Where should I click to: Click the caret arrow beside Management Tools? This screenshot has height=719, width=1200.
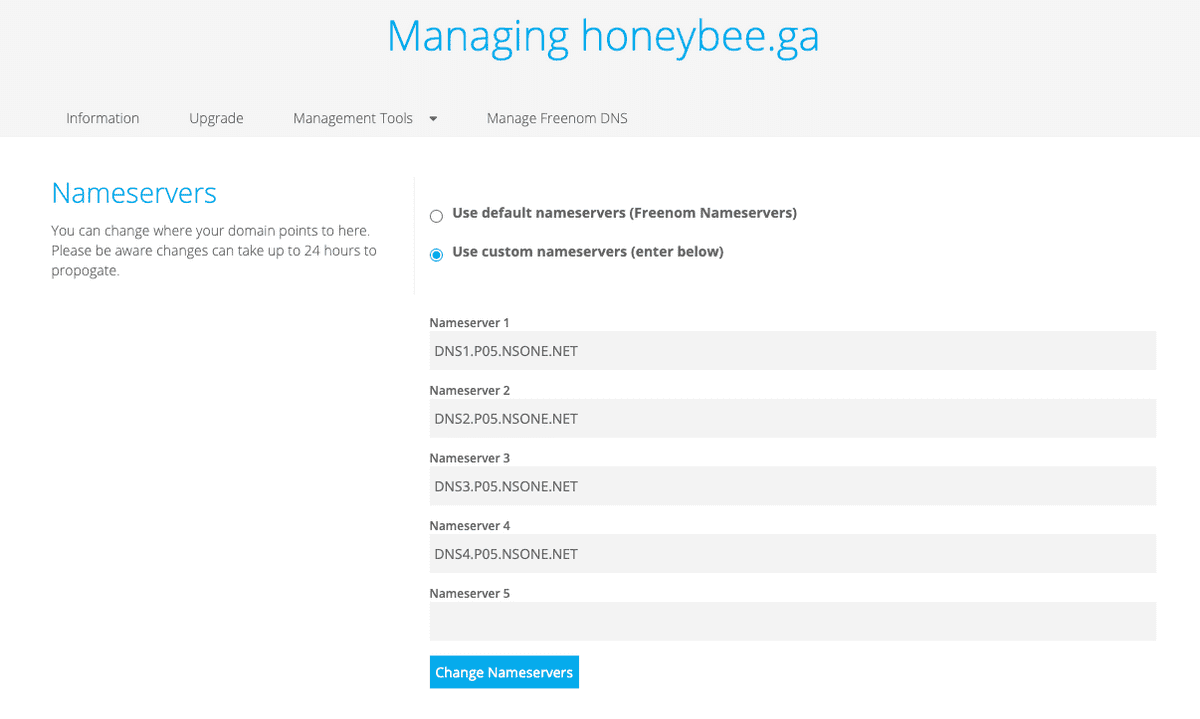[x=433, y=118]
